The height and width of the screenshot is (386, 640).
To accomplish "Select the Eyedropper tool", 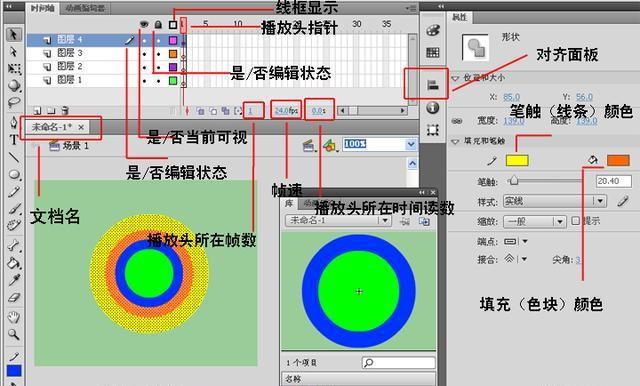I will [14, 280].
